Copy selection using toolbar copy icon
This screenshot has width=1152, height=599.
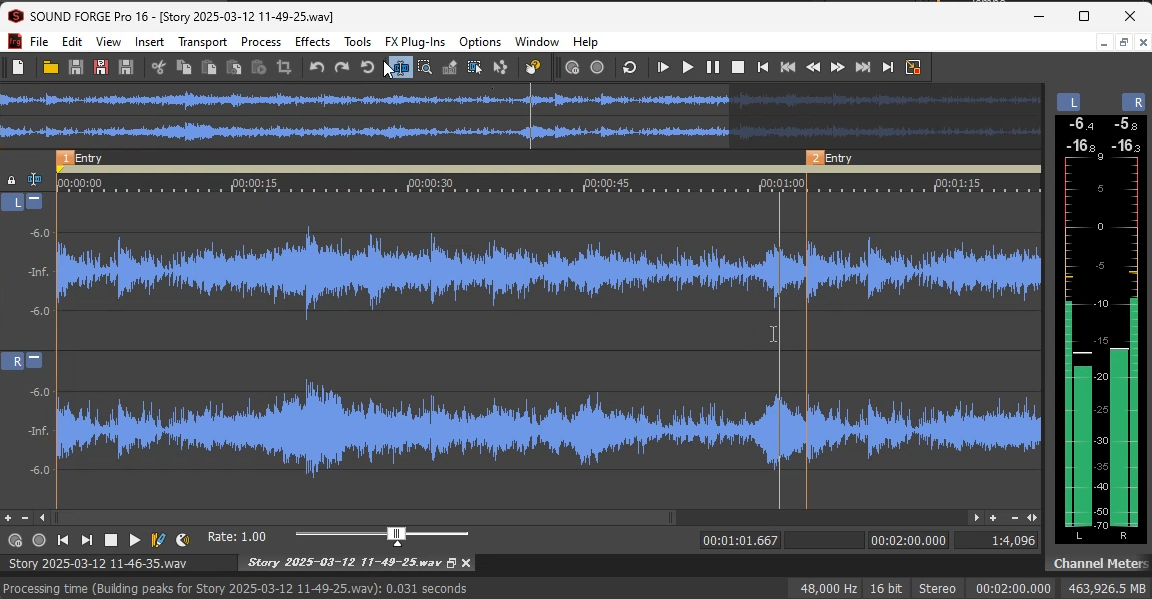[x=184, y=68]
